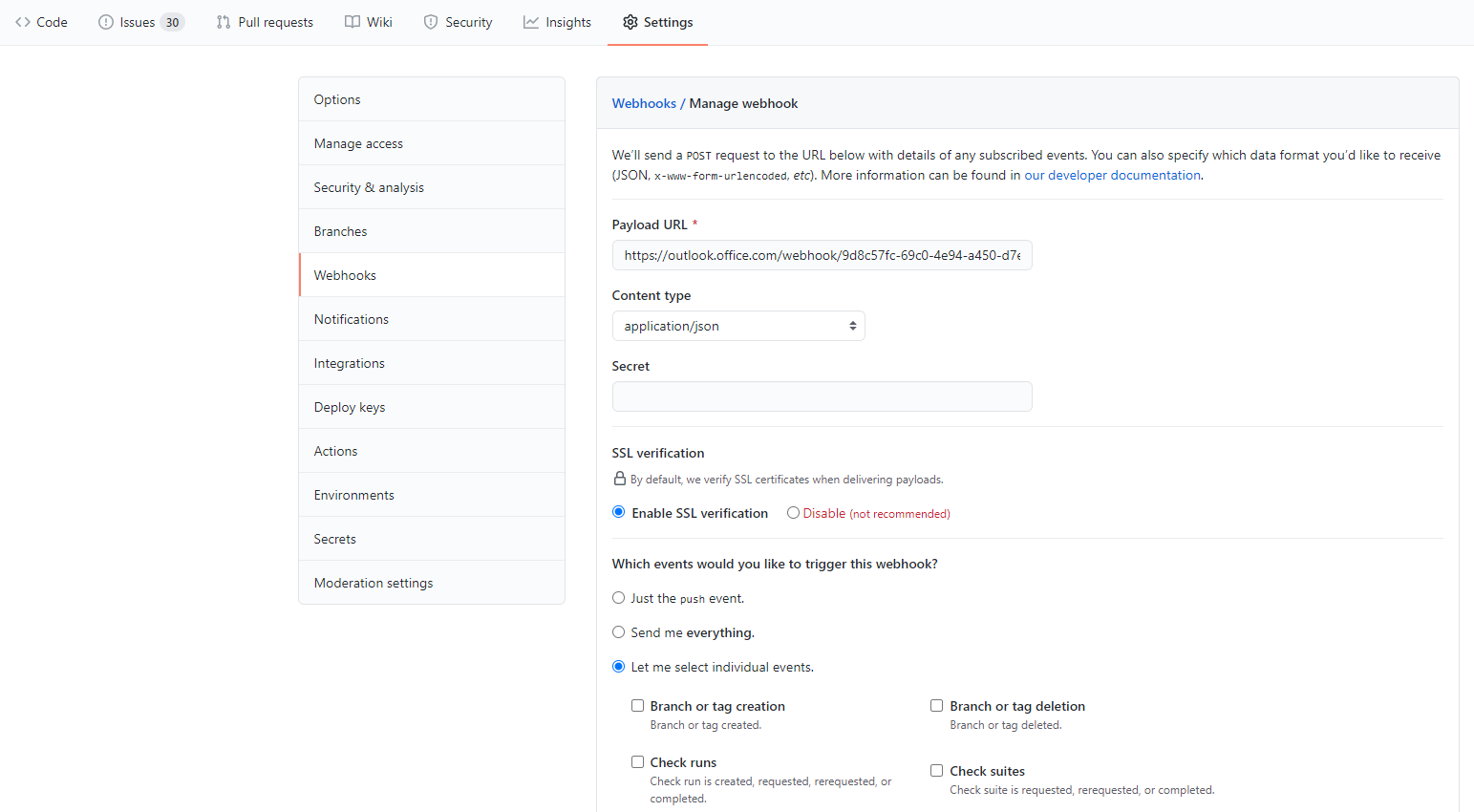
Task: Click the Settings gear icon
Action: click(x=630, y=22)
